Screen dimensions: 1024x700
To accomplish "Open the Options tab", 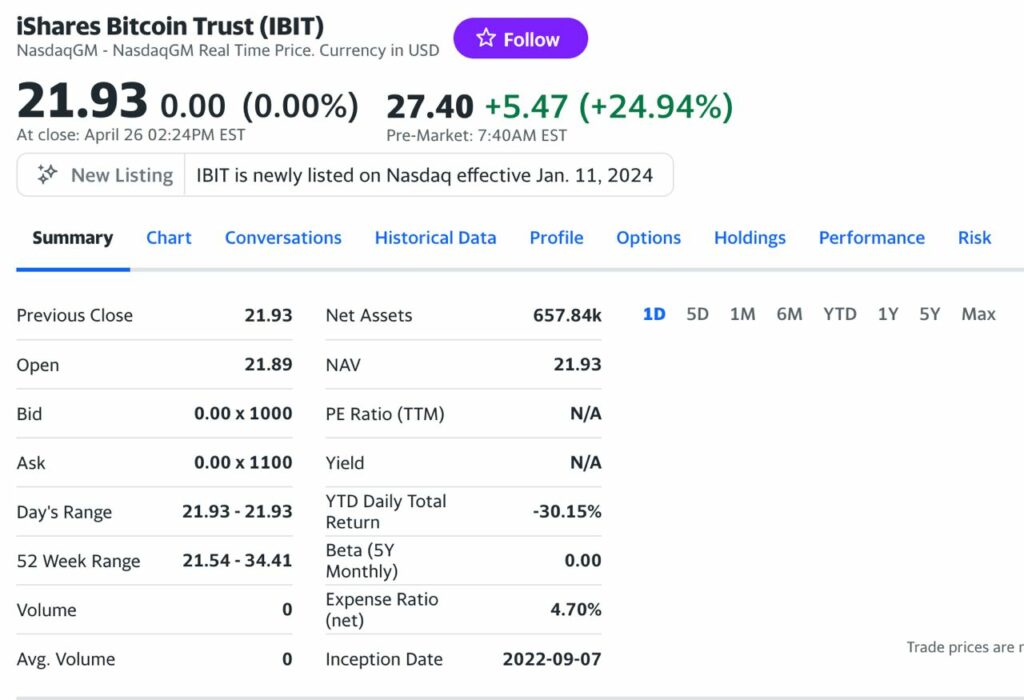I will 648,238.
